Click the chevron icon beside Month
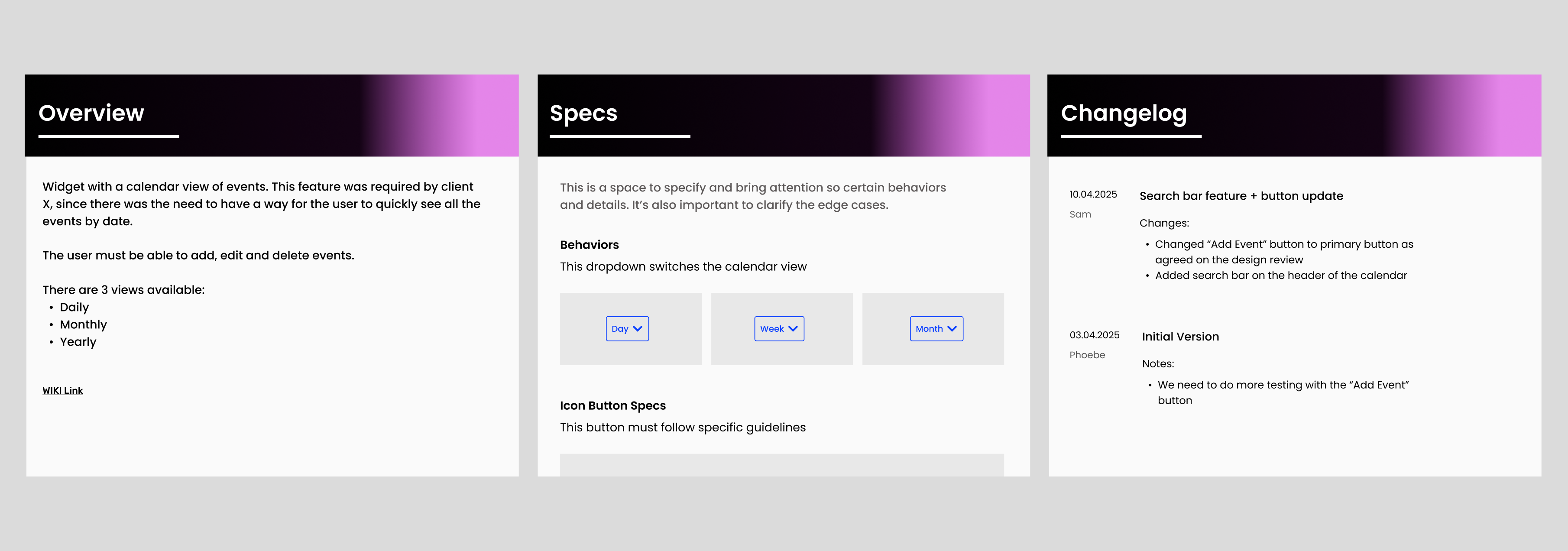The image size is (1568, 551). (952, 329)
